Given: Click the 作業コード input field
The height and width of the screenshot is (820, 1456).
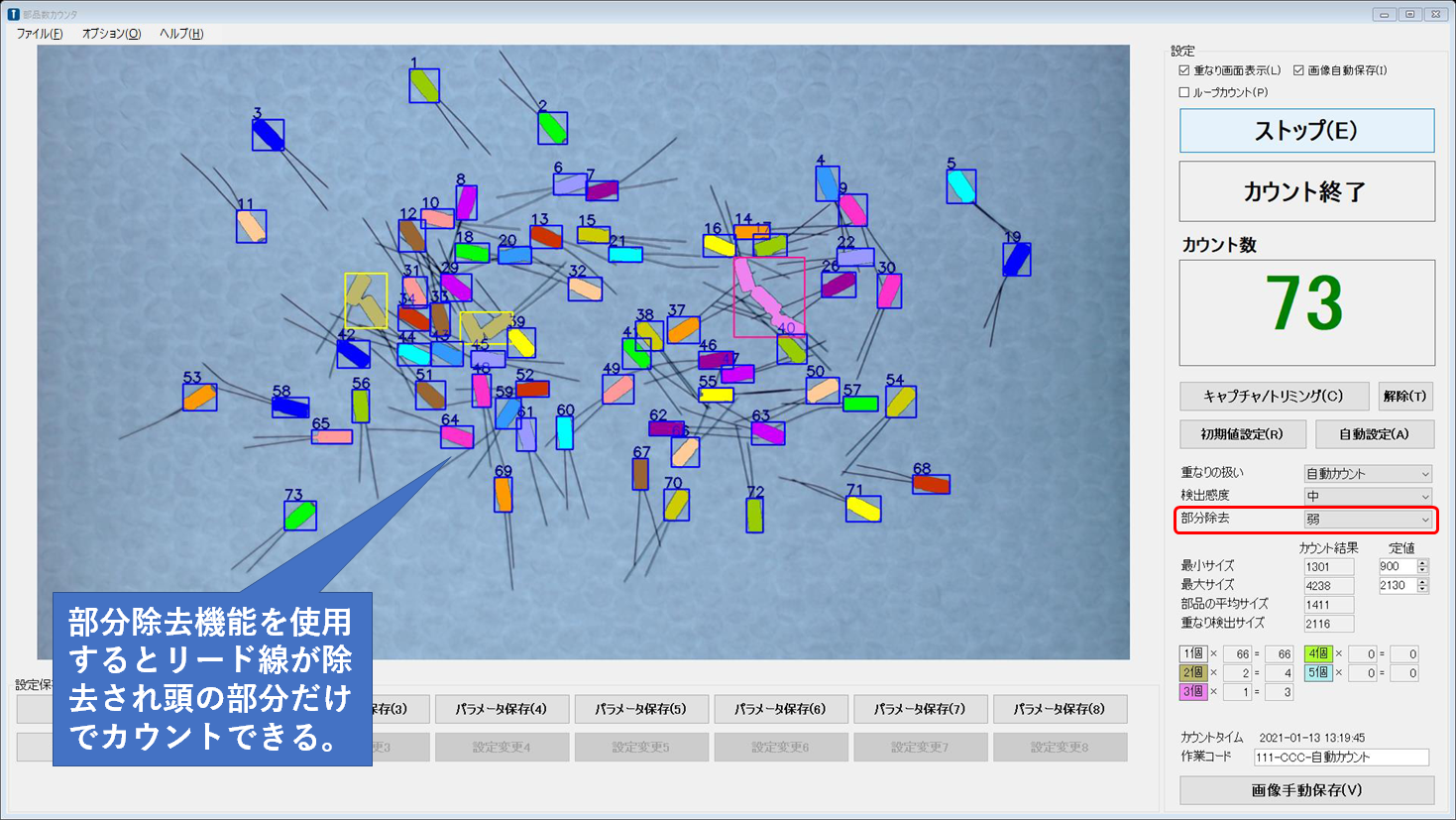Looking at the screenshot, I should click(x=1341, y=758).
